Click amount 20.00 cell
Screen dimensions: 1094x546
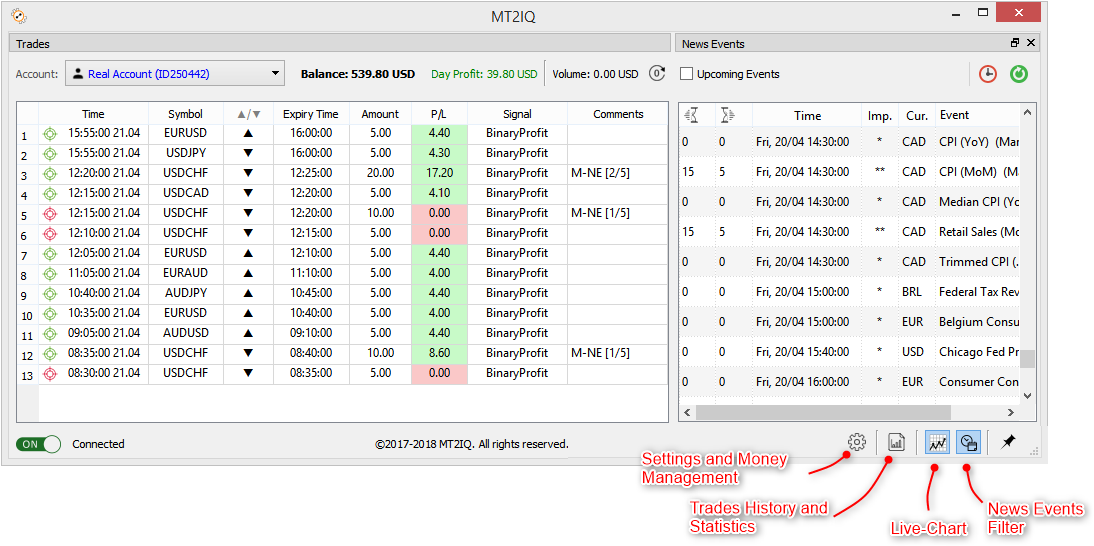click(380, 172)
